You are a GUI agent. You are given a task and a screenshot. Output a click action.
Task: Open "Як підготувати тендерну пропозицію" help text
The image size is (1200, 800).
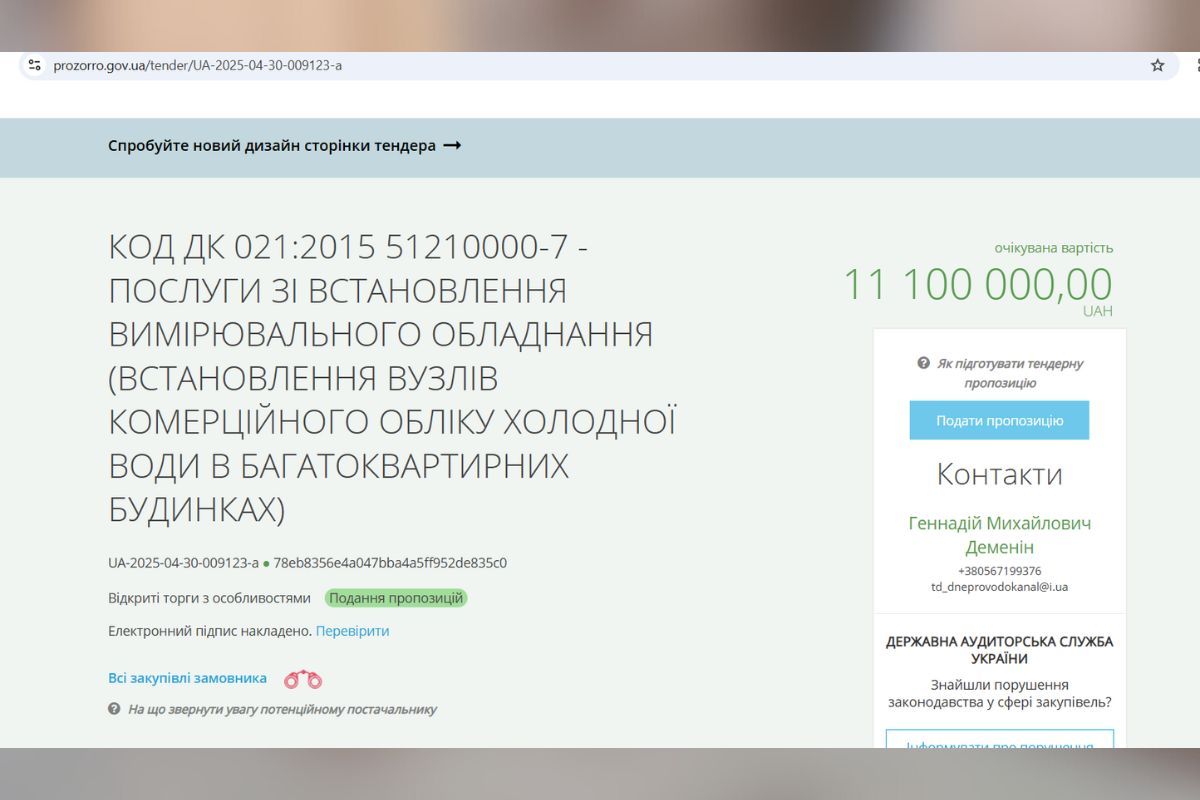(x=1009, y=373)
